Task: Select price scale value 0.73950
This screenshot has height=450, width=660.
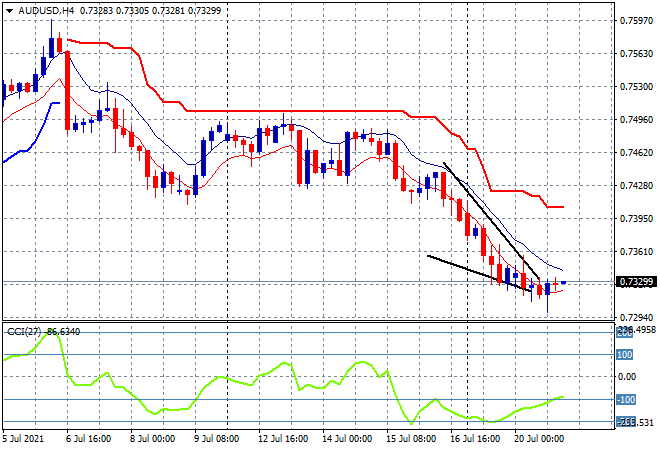Action: pyautogui.click(x=636, y=218)
